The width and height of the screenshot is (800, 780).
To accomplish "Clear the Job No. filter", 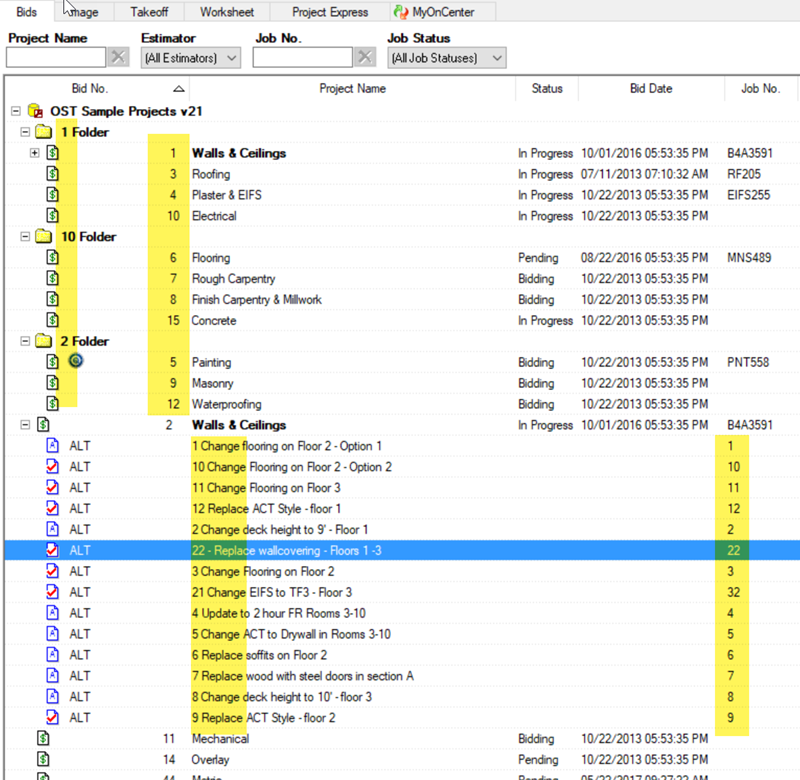I will (x=365, y=57).
